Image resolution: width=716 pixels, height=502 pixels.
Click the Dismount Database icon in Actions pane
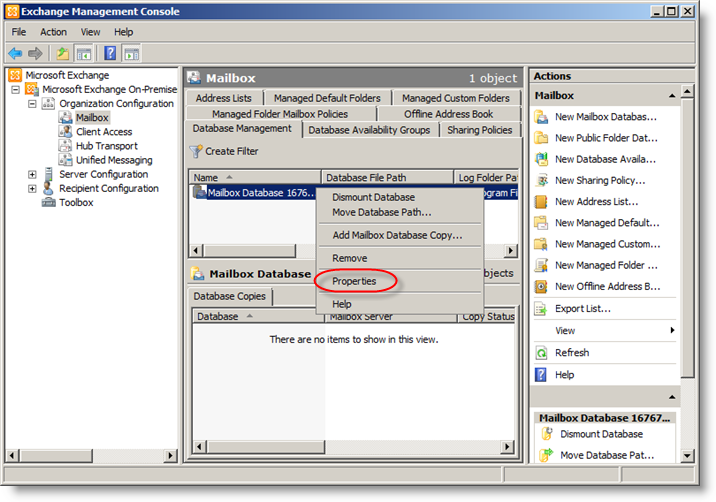tap(547, 433)
